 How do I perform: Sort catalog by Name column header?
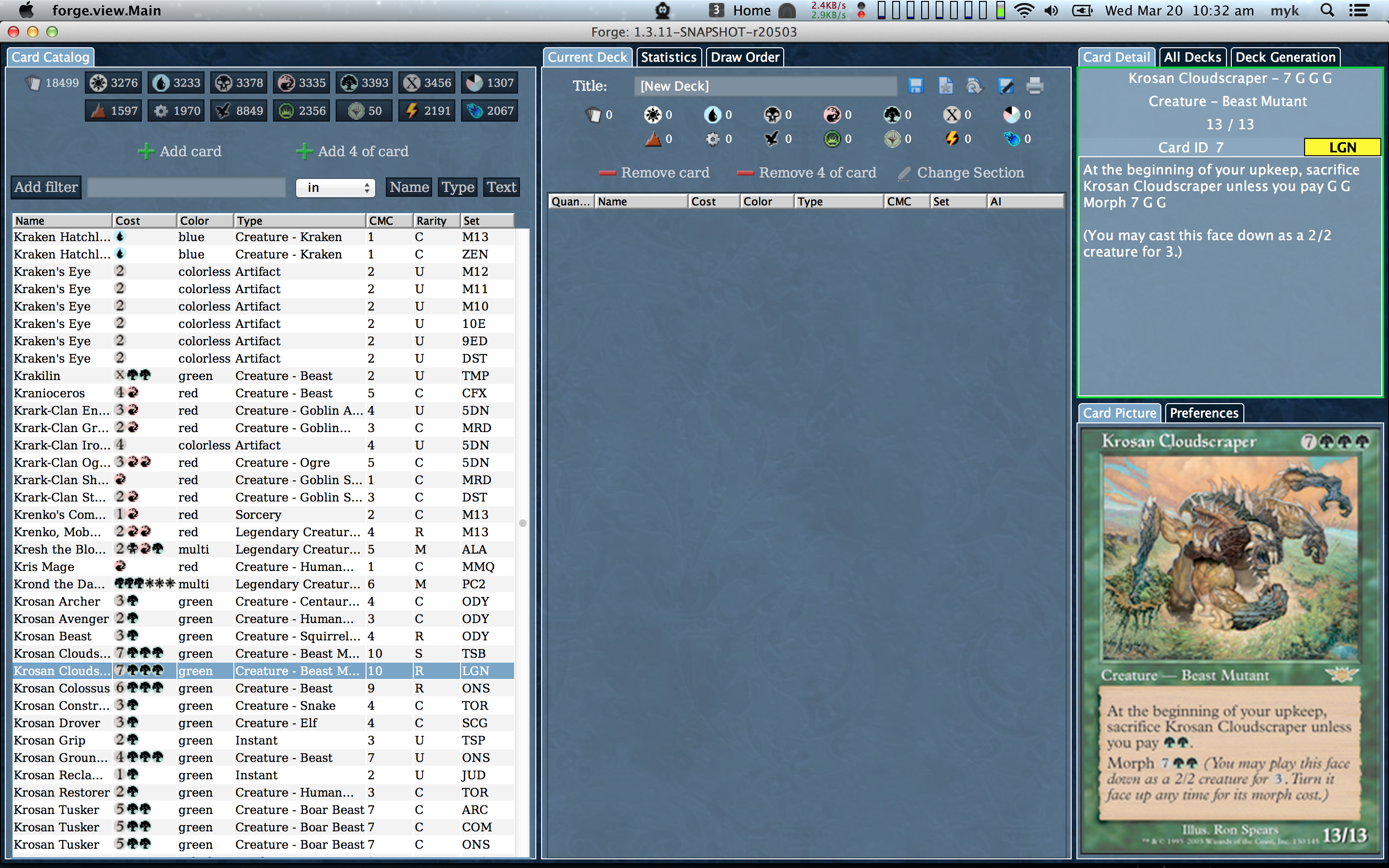pos(62,220)
